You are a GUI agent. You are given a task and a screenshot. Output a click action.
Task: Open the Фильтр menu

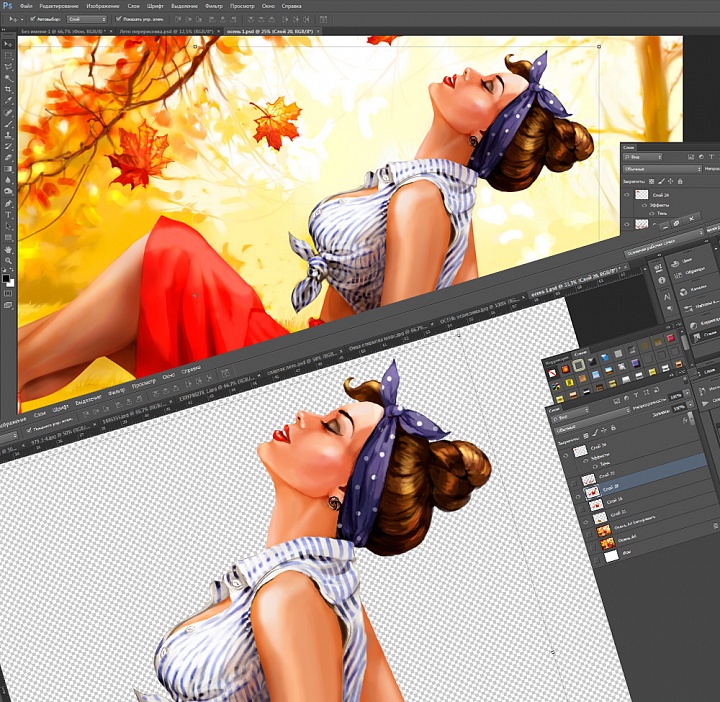pyautogui.click(x=213, y=6)
